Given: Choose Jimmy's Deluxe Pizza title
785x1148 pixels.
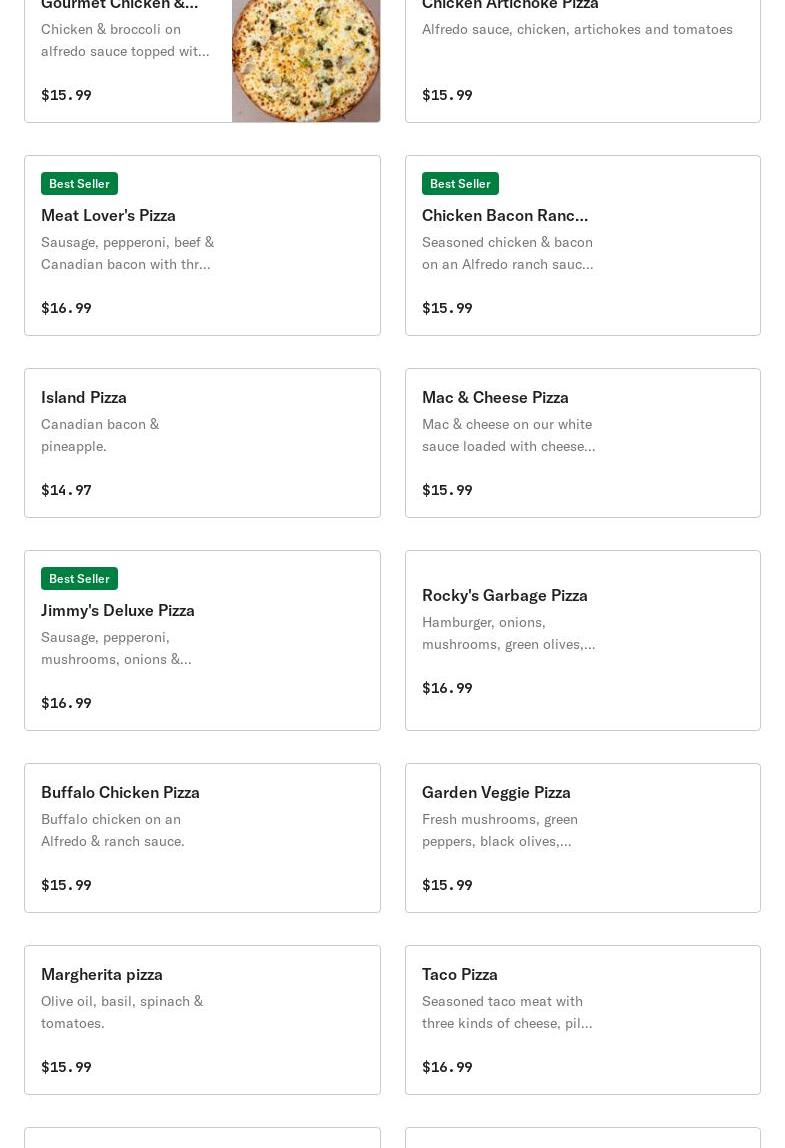Looking at the screenshot, I should coord(118,610).
